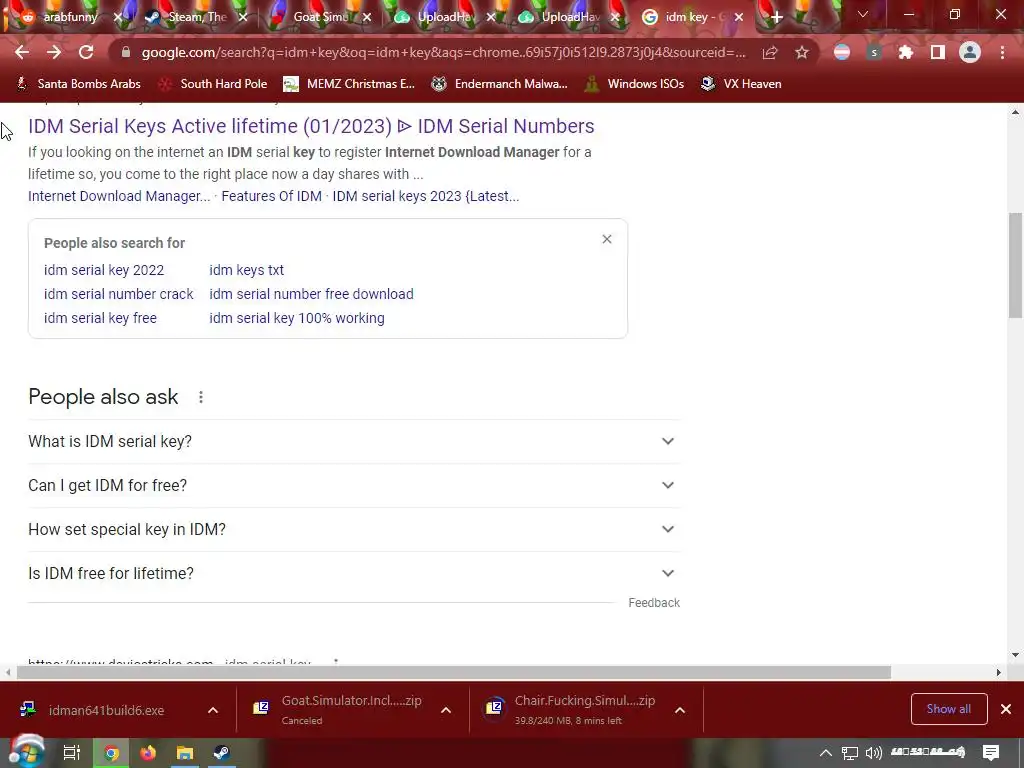This screenshot has height=768, width=1024.
Task: Click the address bar URL field
Action: click(x=443, y=52)
